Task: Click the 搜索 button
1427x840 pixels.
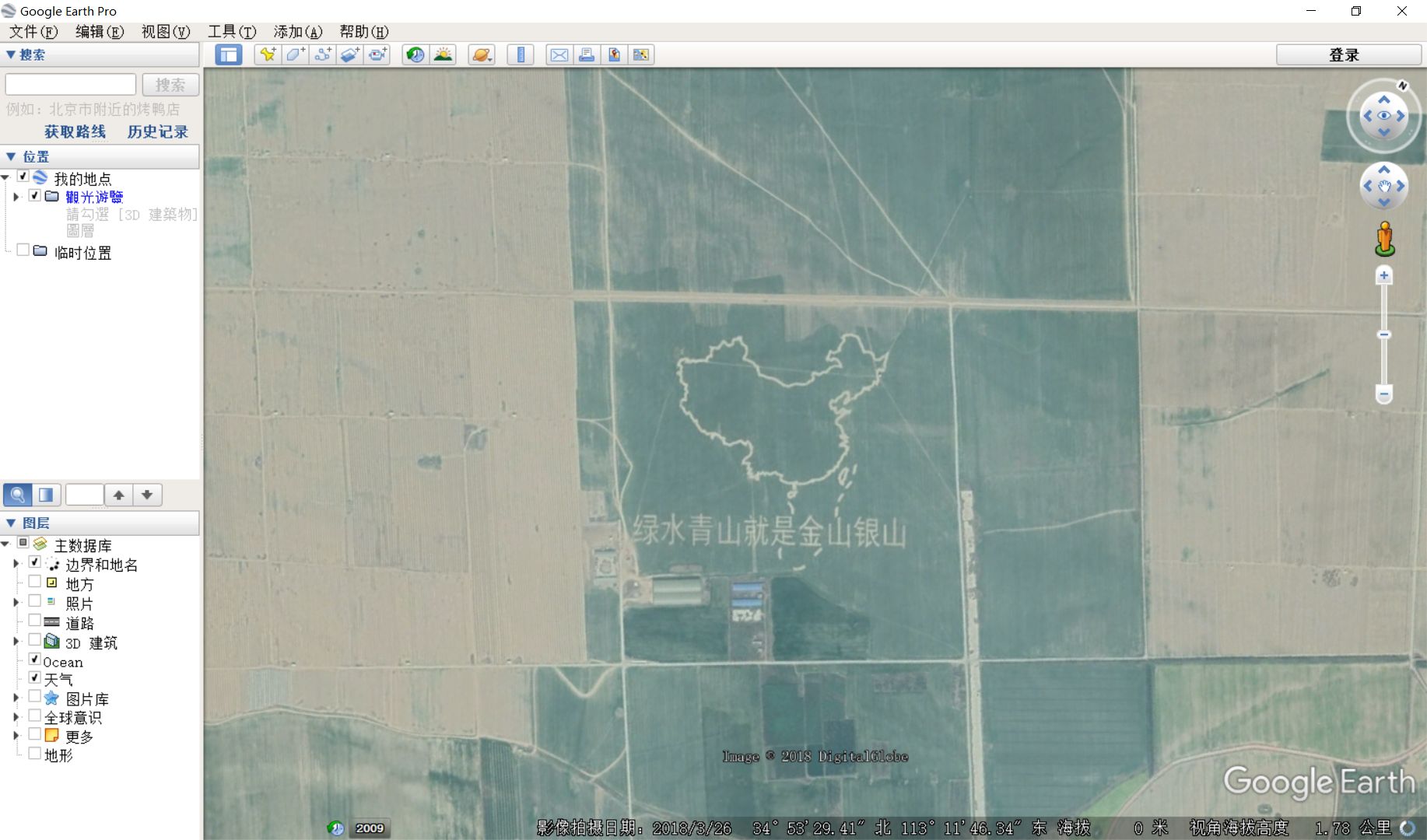Action: click(x=170, y=85)
